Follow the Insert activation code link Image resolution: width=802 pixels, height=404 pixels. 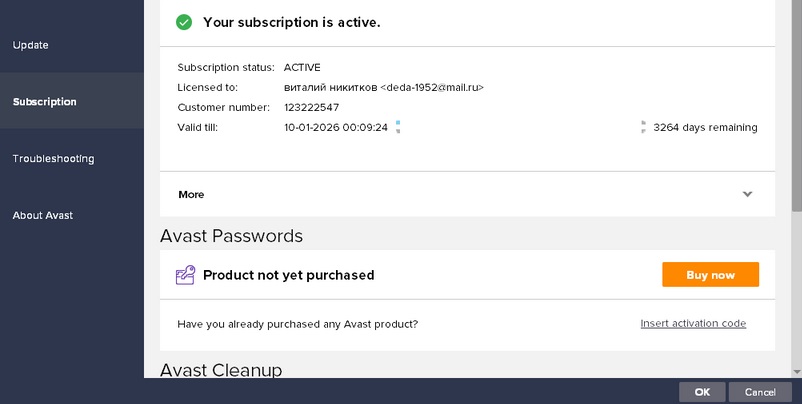(693, 323)
